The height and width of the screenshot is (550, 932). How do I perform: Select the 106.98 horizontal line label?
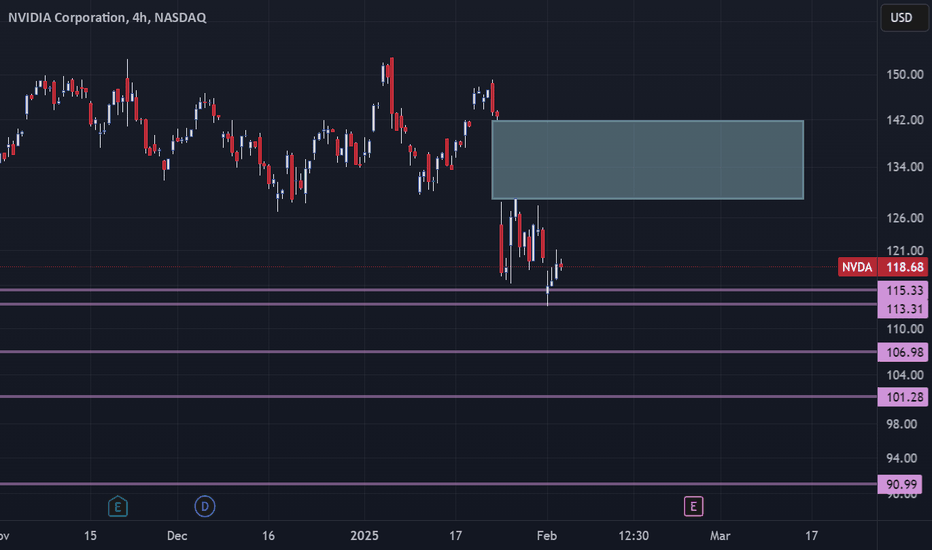coord(903,352)
